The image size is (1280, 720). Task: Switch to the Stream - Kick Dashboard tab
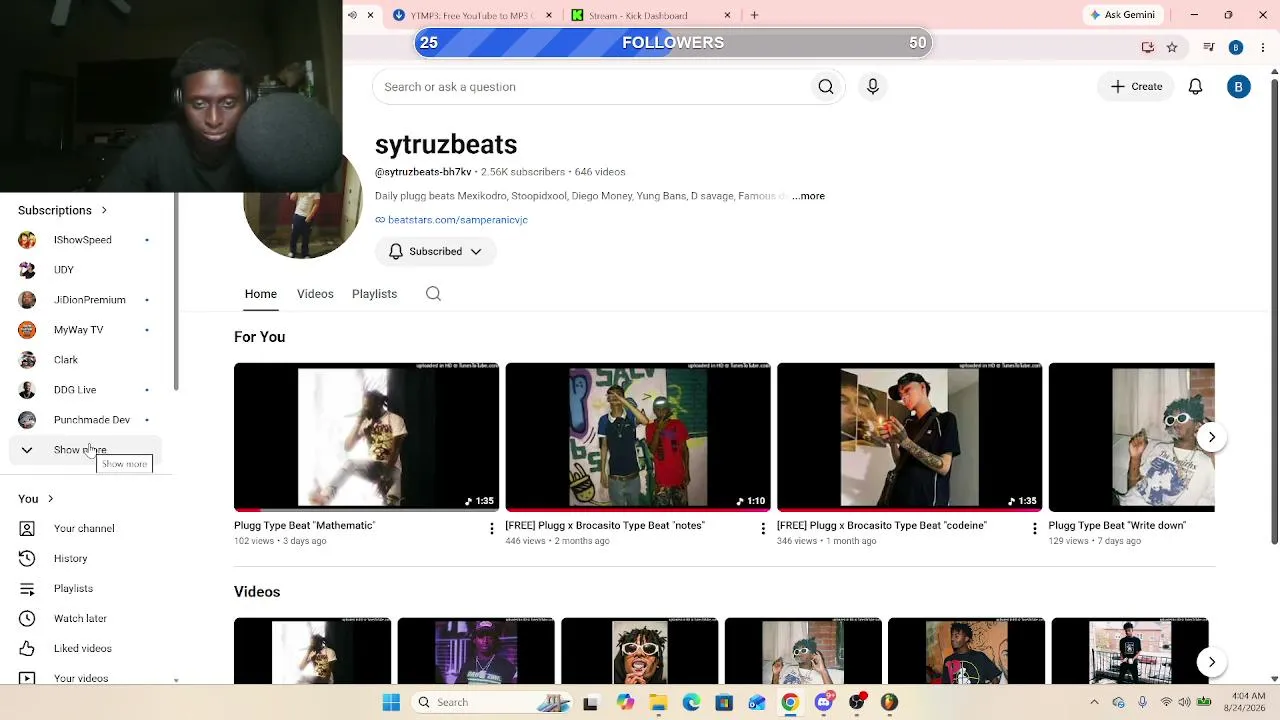(x=651, y=15)
